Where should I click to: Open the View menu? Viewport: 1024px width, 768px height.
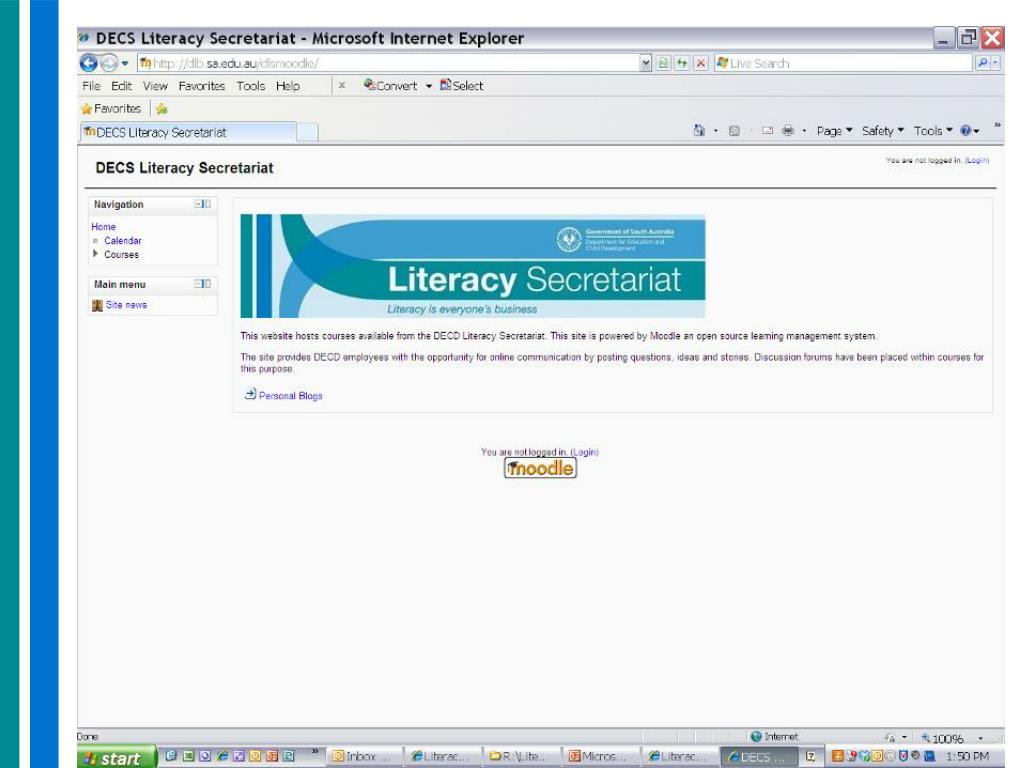point(155,86)
